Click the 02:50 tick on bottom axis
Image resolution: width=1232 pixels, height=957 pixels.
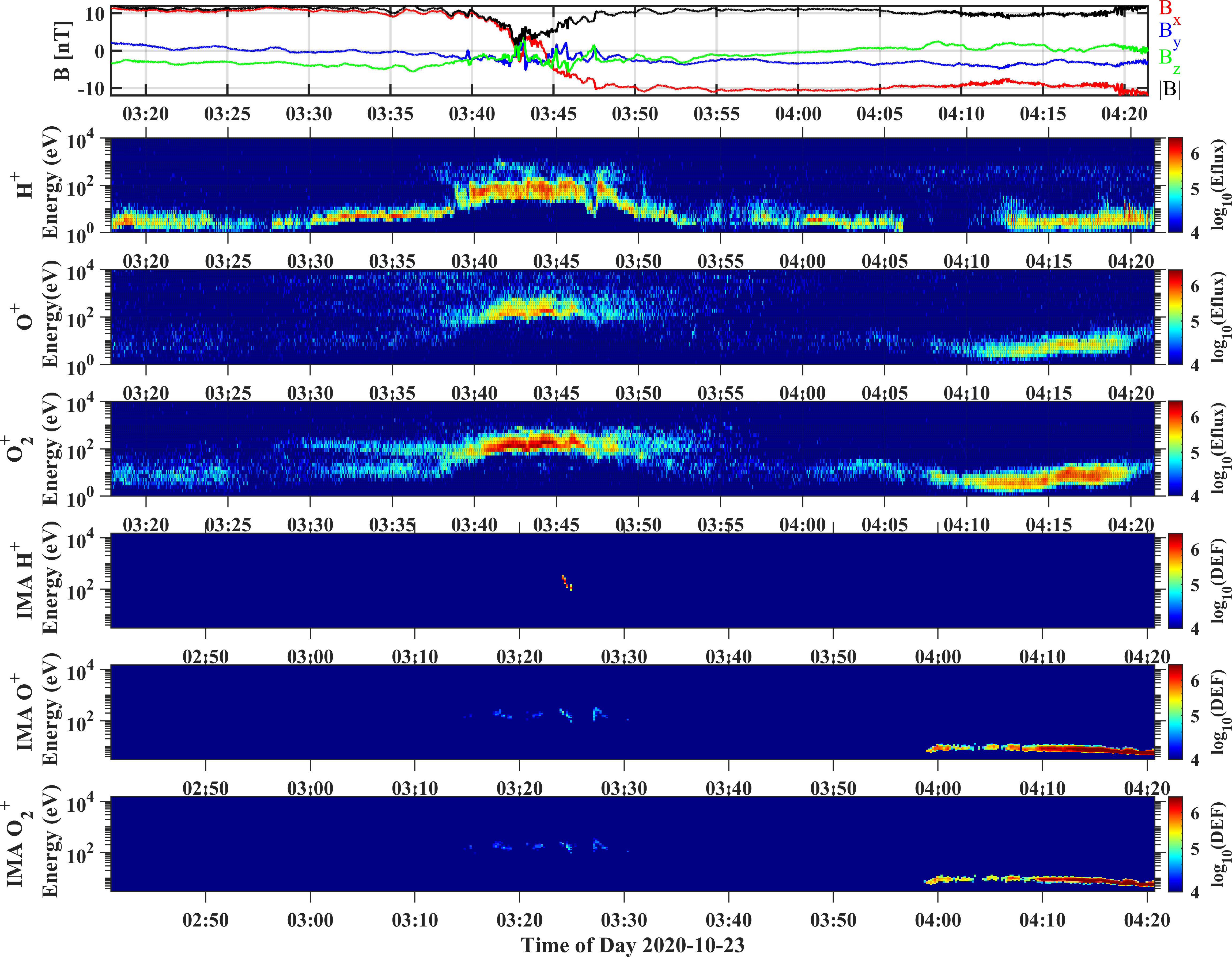click(x=205, y=920)
